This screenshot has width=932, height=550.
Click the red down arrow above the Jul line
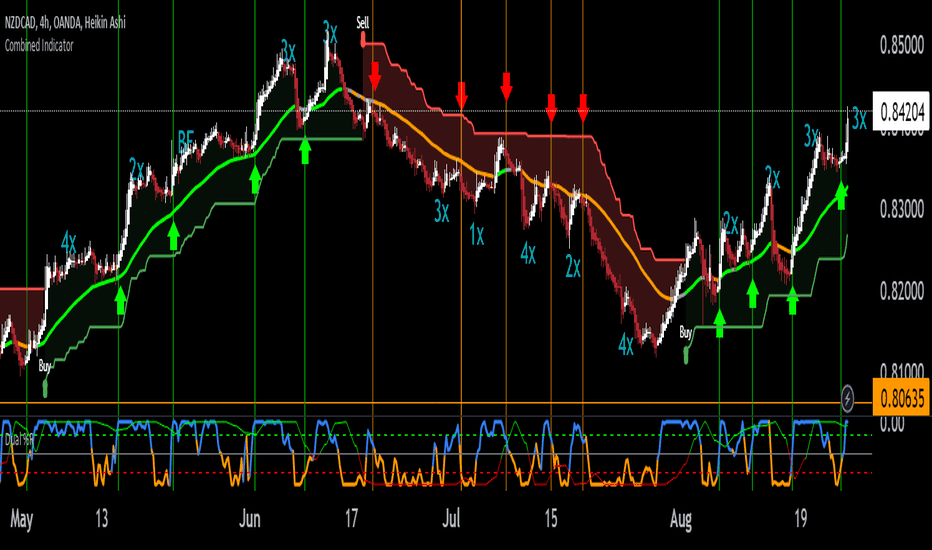point(461,95)
